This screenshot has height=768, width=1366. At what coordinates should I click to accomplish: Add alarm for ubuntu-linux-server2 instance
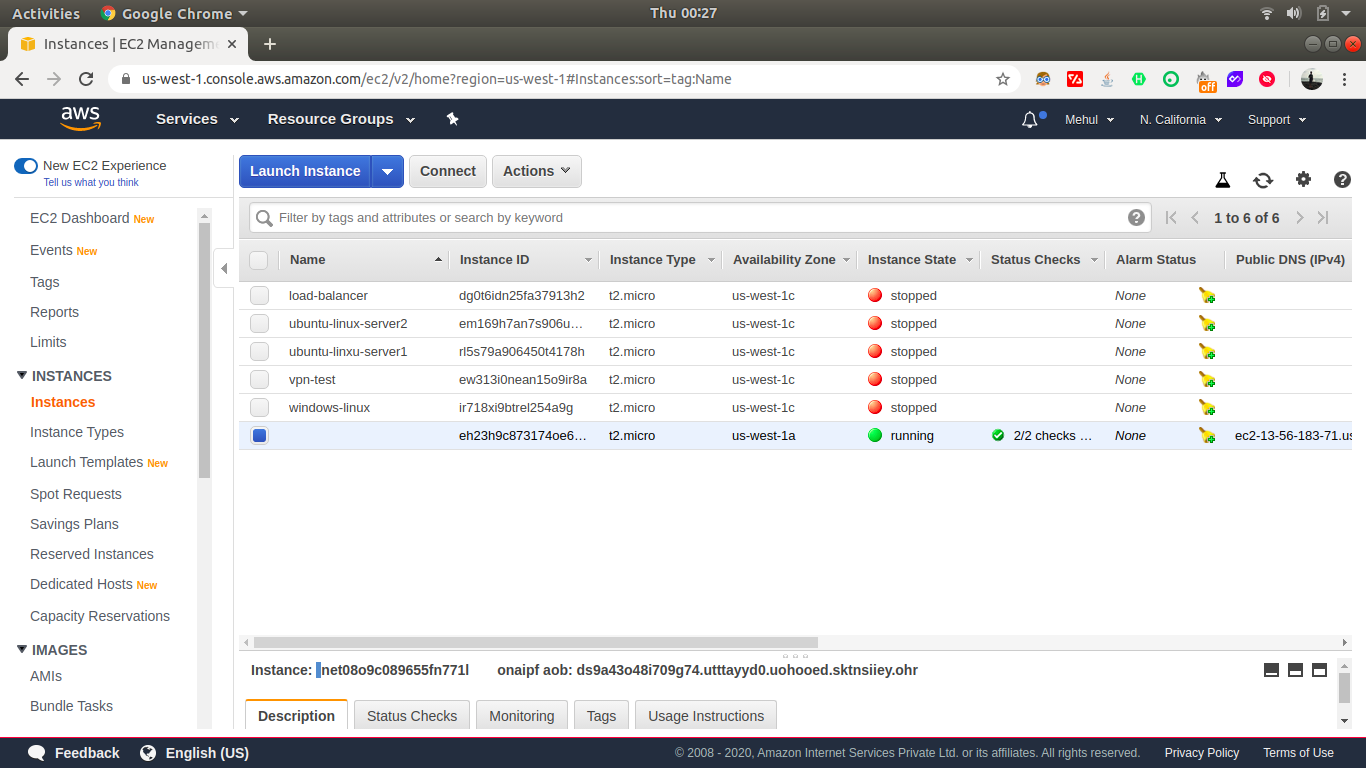point(1207,323)
